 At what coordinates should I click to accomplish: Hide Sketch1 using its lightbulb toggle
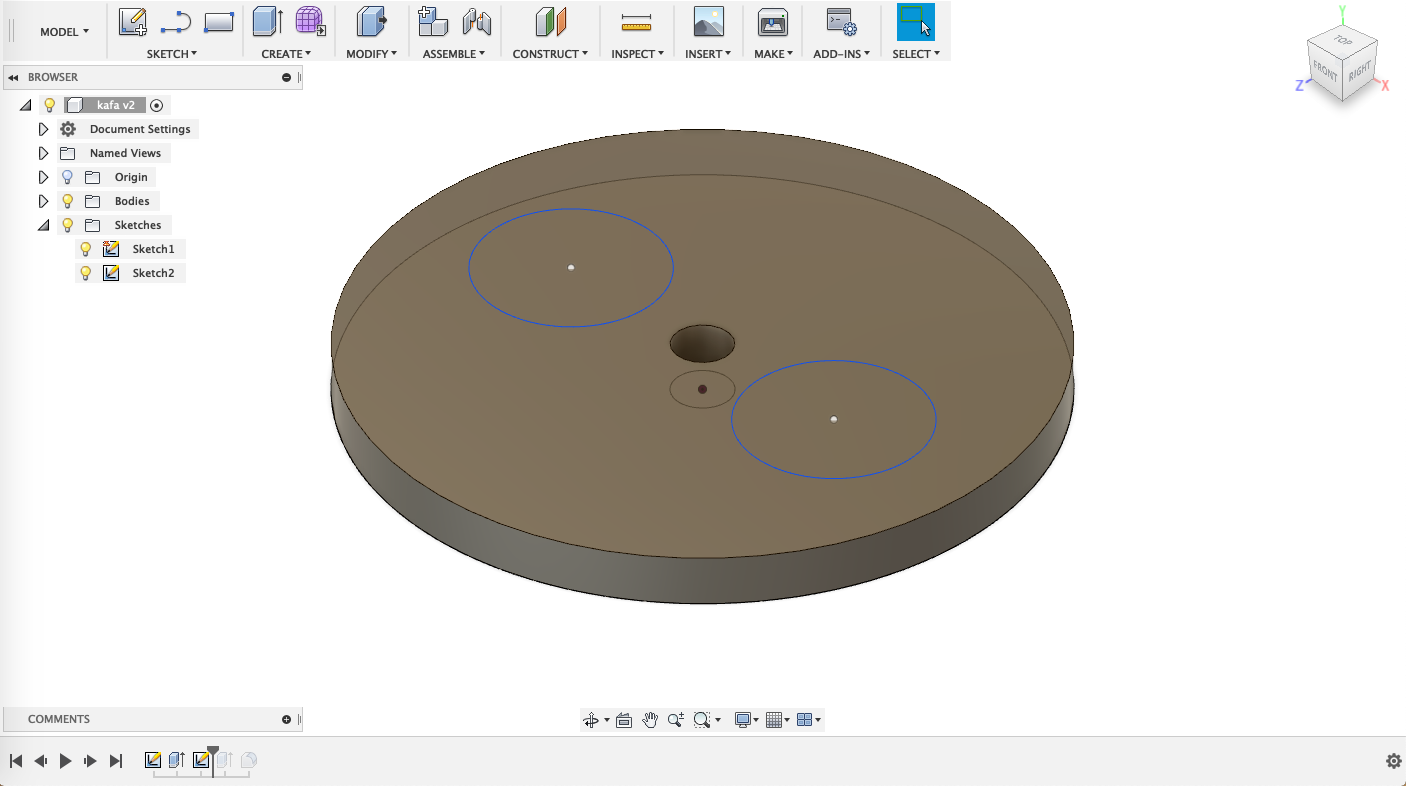(x=85, y=248)
